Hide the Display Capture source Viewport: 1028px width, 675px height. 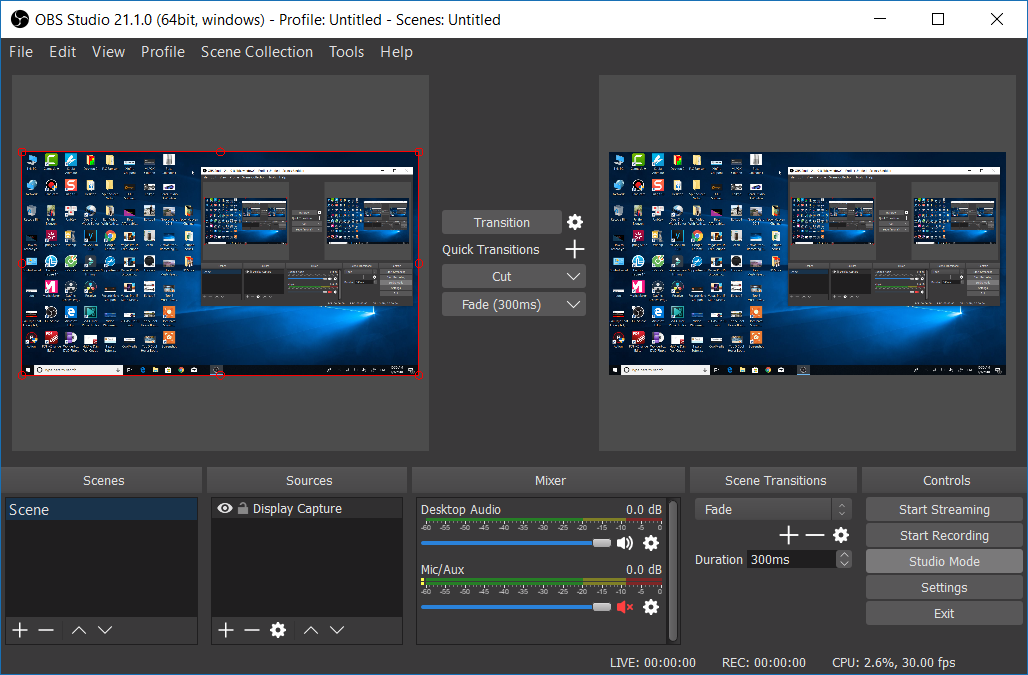click(x=225, y=507)
